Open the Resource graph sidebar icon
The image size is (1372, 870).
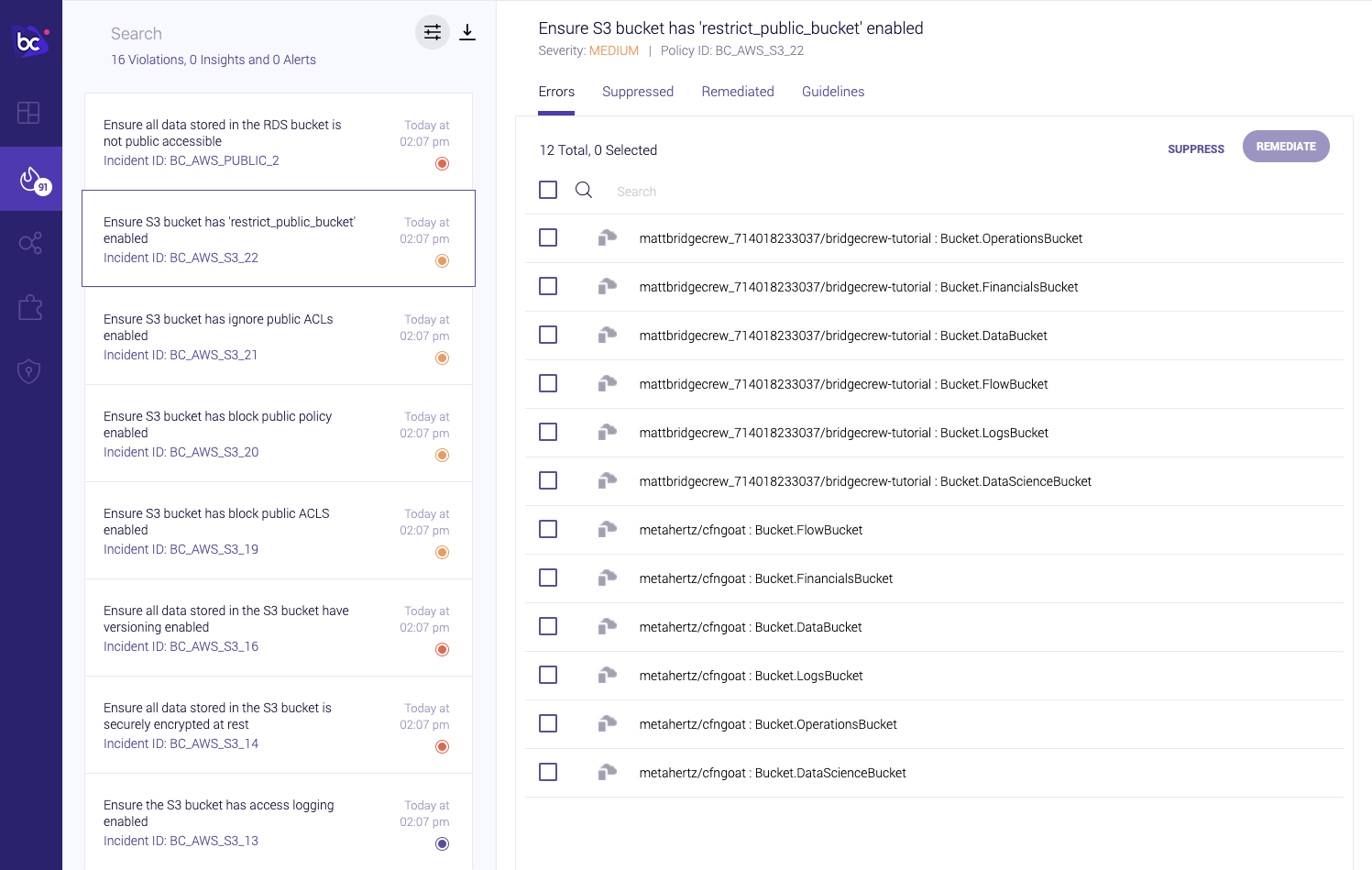(x=30, y=243)
